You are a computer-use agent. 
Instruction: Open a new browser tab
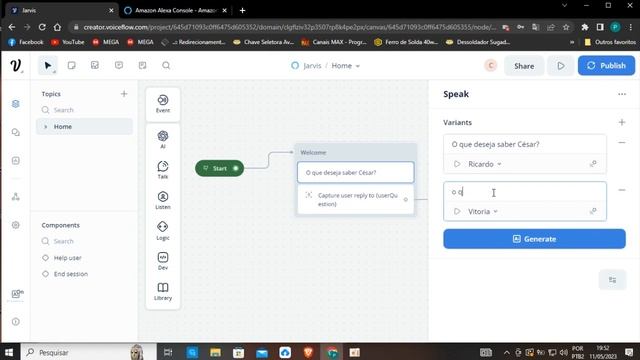coord(242,11)
